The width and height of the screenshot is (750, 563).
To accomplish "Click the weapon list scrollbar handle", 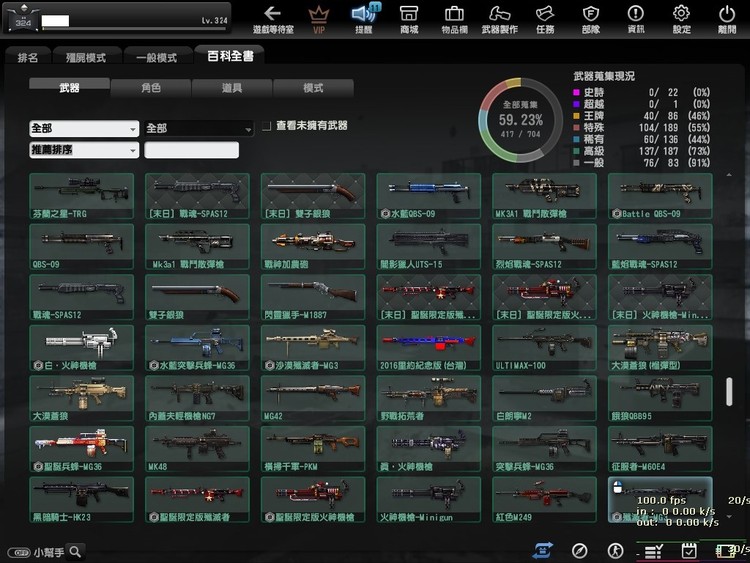I will click(x=729, y=392).
